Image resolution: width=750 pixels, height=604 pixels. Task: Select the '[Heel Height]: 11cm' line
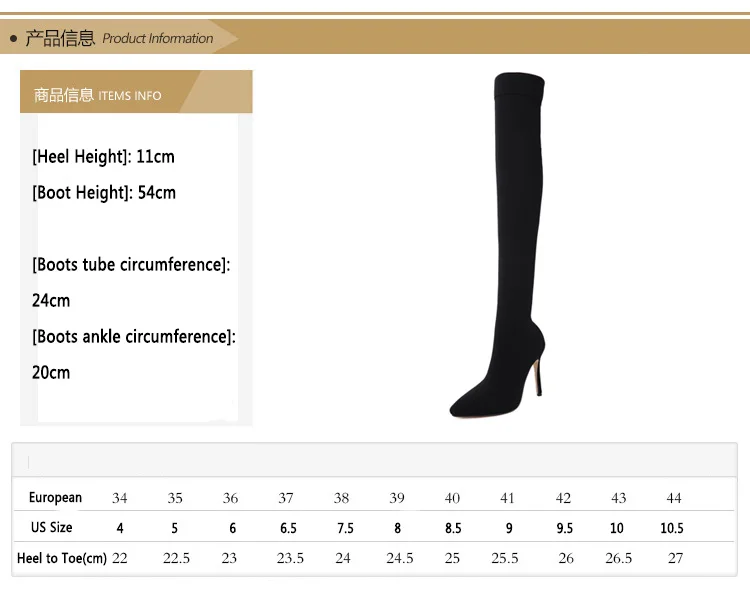click(103, 156)
